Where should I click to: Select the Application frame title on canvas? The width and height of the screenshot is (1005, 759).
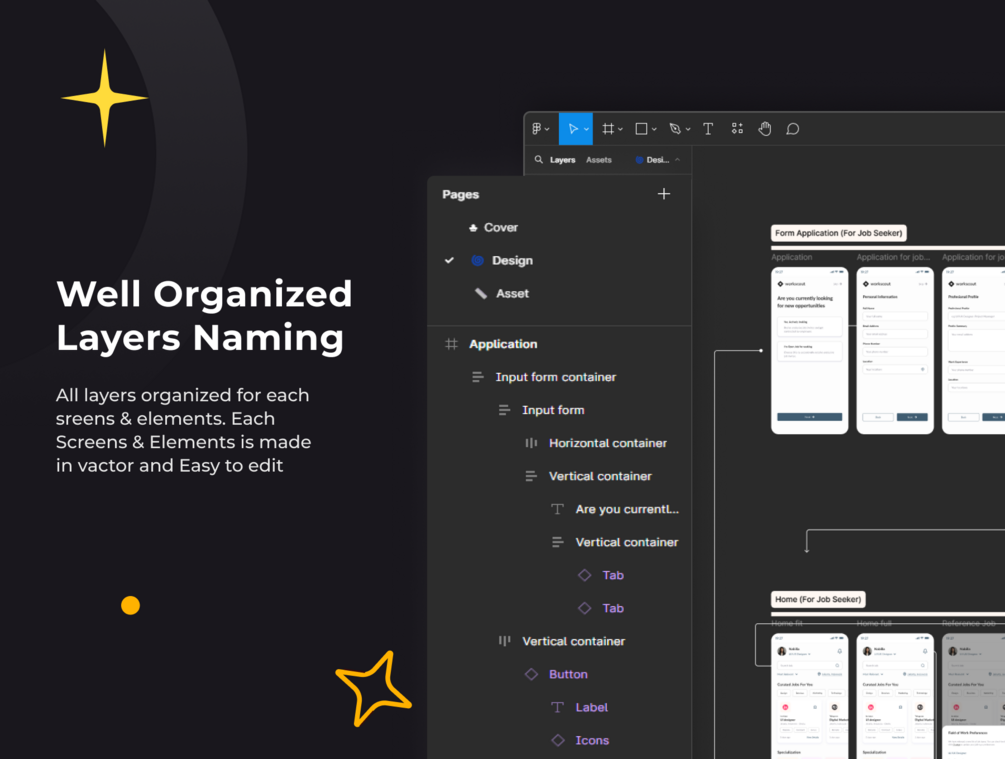point(792,257)
